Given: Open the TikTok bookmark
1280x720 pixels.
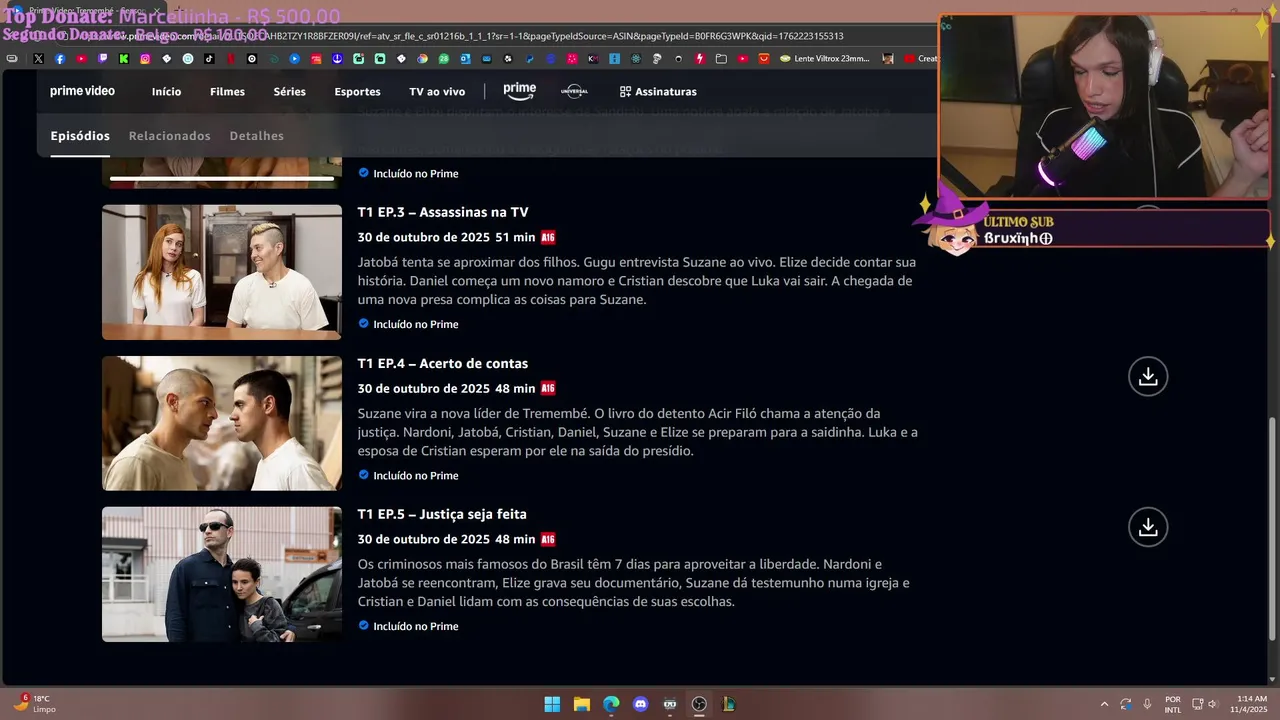Looking at the screenshot, I should tap(209, 59).
